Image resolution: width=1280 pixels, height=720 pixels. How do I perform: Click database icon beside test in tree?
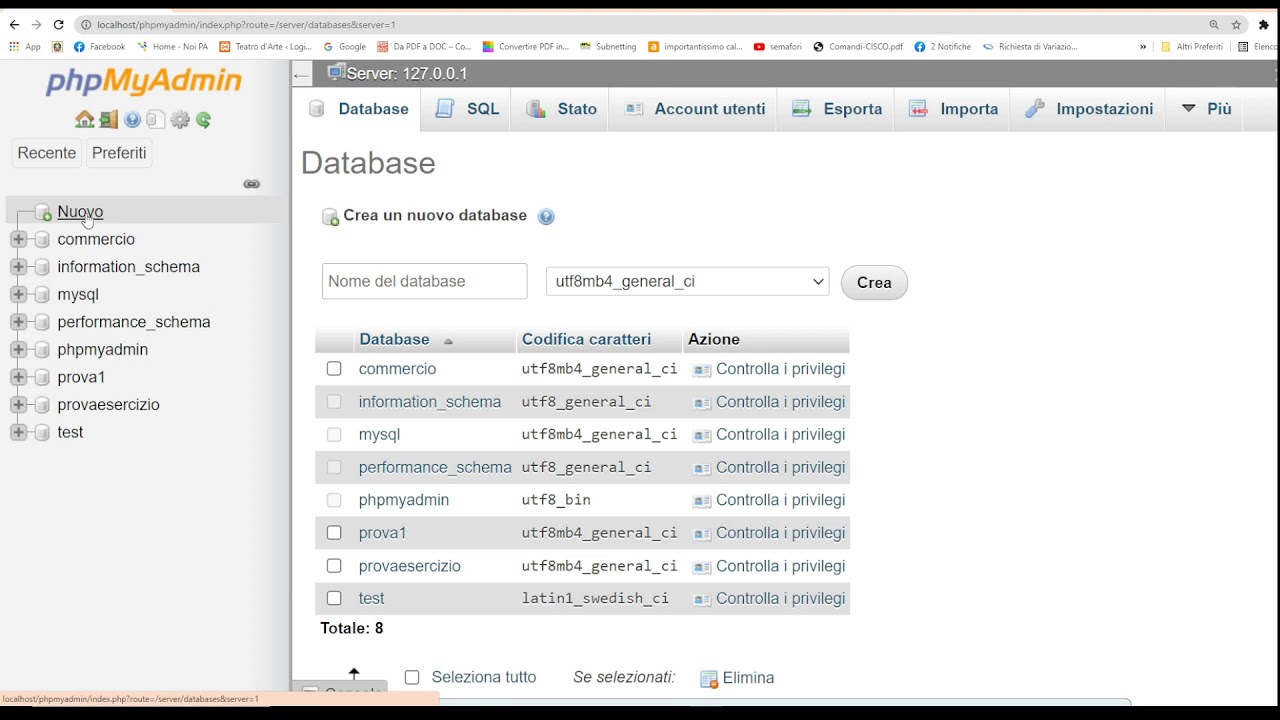pyautogui.click(x=42, y=432)
